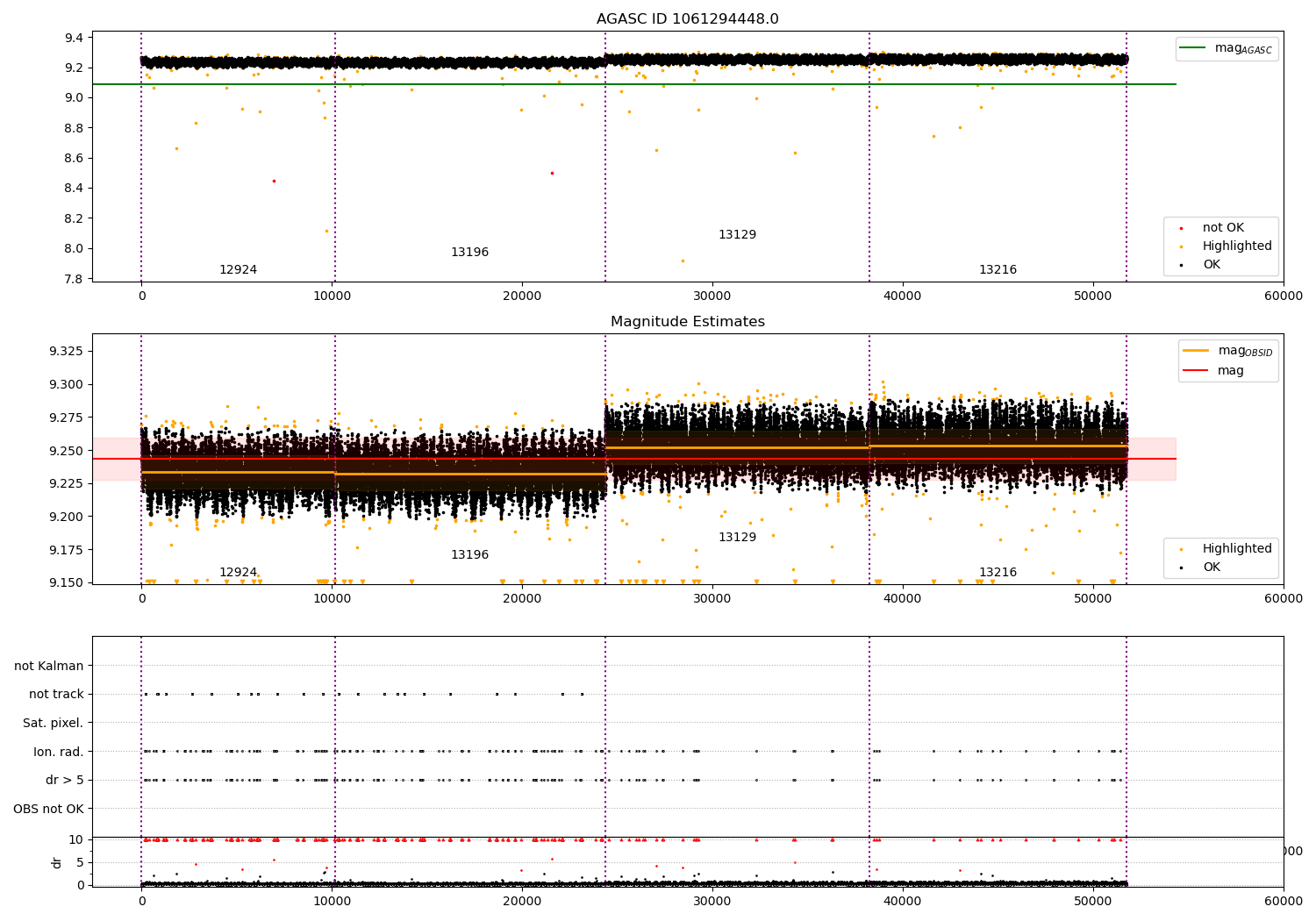The width and height of the screenshot is (1316, 921).
Task: Click OBSID label 13196 in the AGASC plot
Action: (469, 253)
